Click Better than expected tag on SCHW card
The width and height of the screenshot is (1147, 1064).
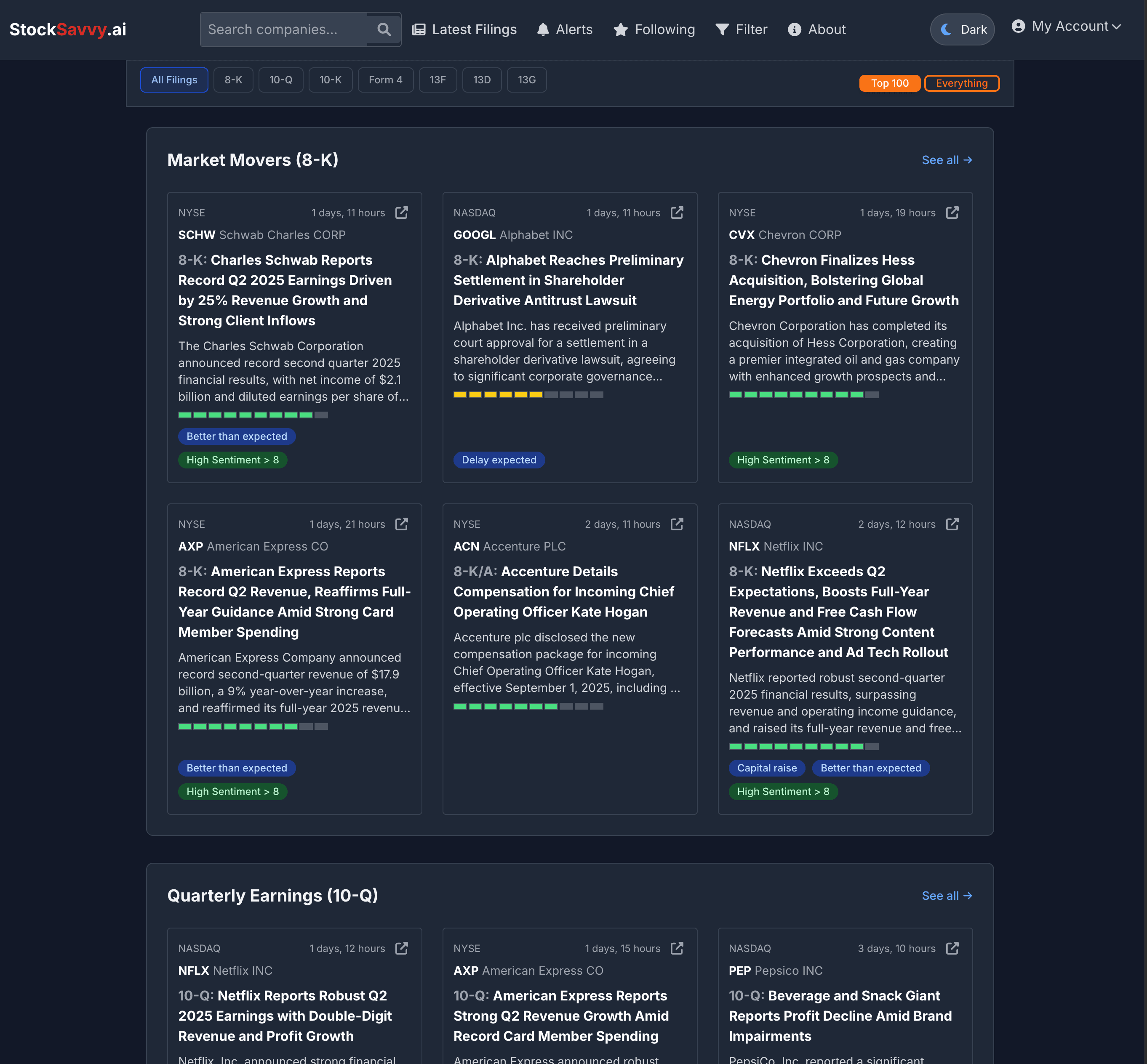pyautogui.click(x=237, y=436)
